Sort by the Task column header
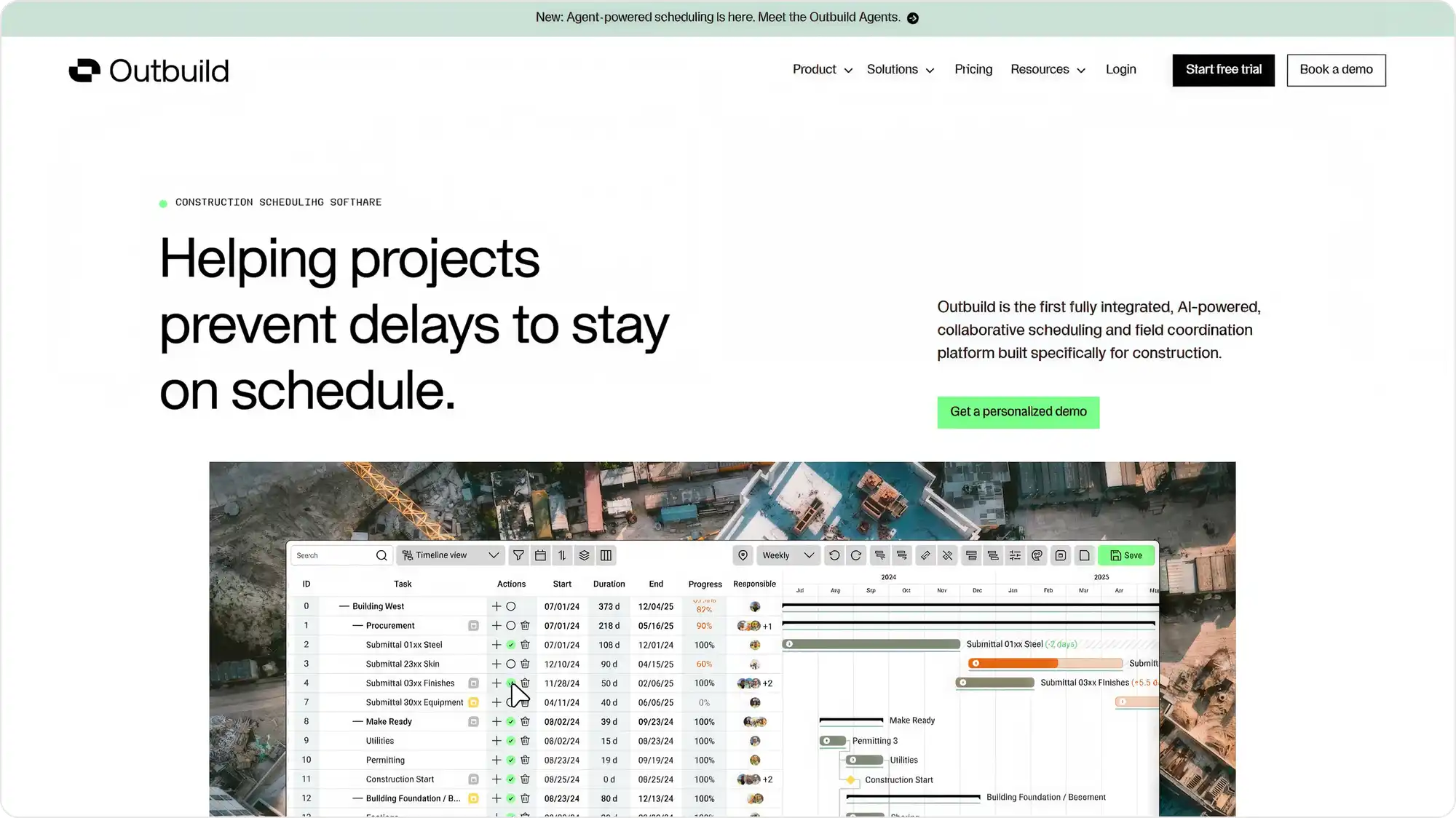The image size is (1456, 818). (403, 584)
